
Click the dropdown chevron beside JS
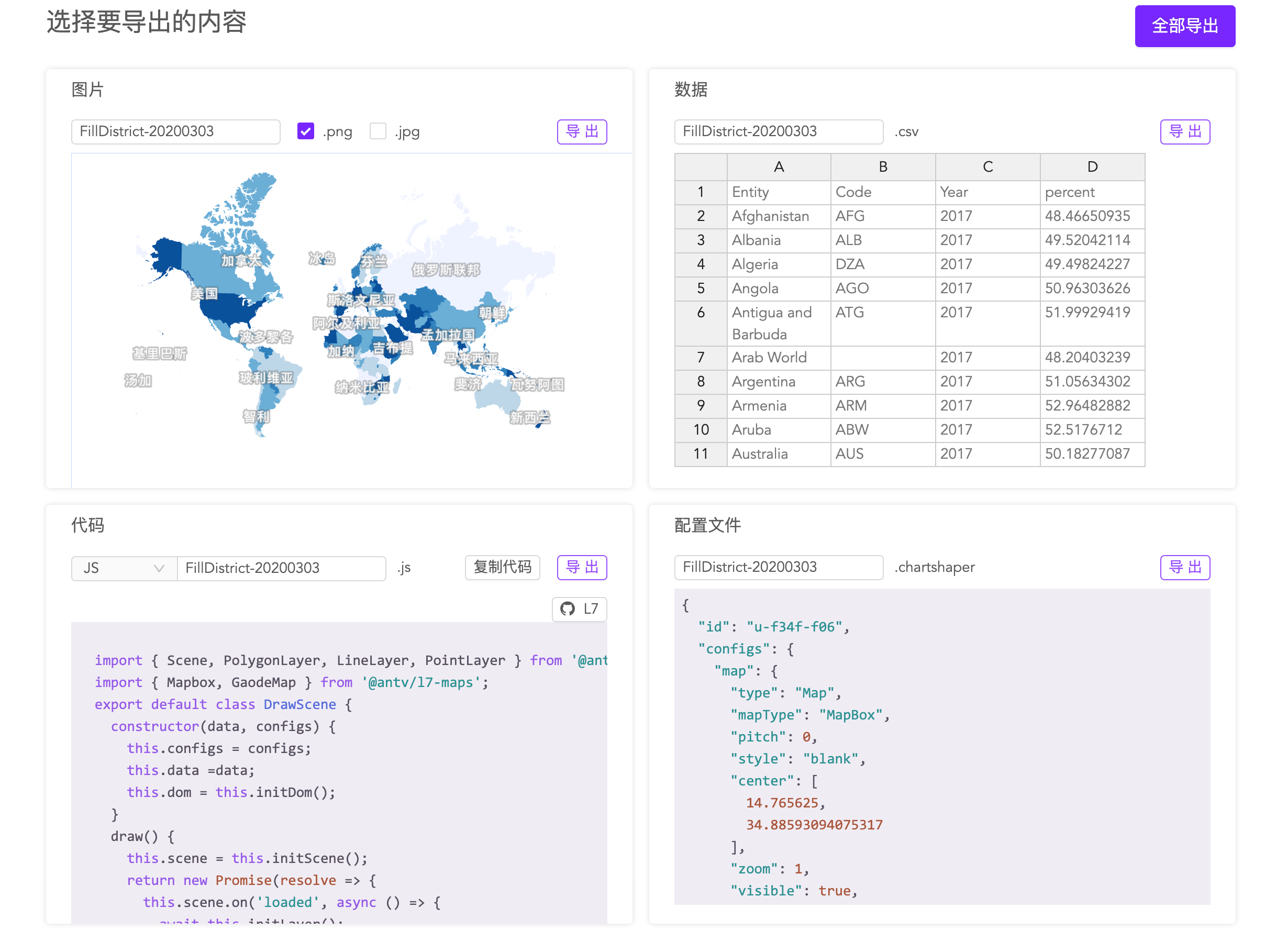(159, 568)
